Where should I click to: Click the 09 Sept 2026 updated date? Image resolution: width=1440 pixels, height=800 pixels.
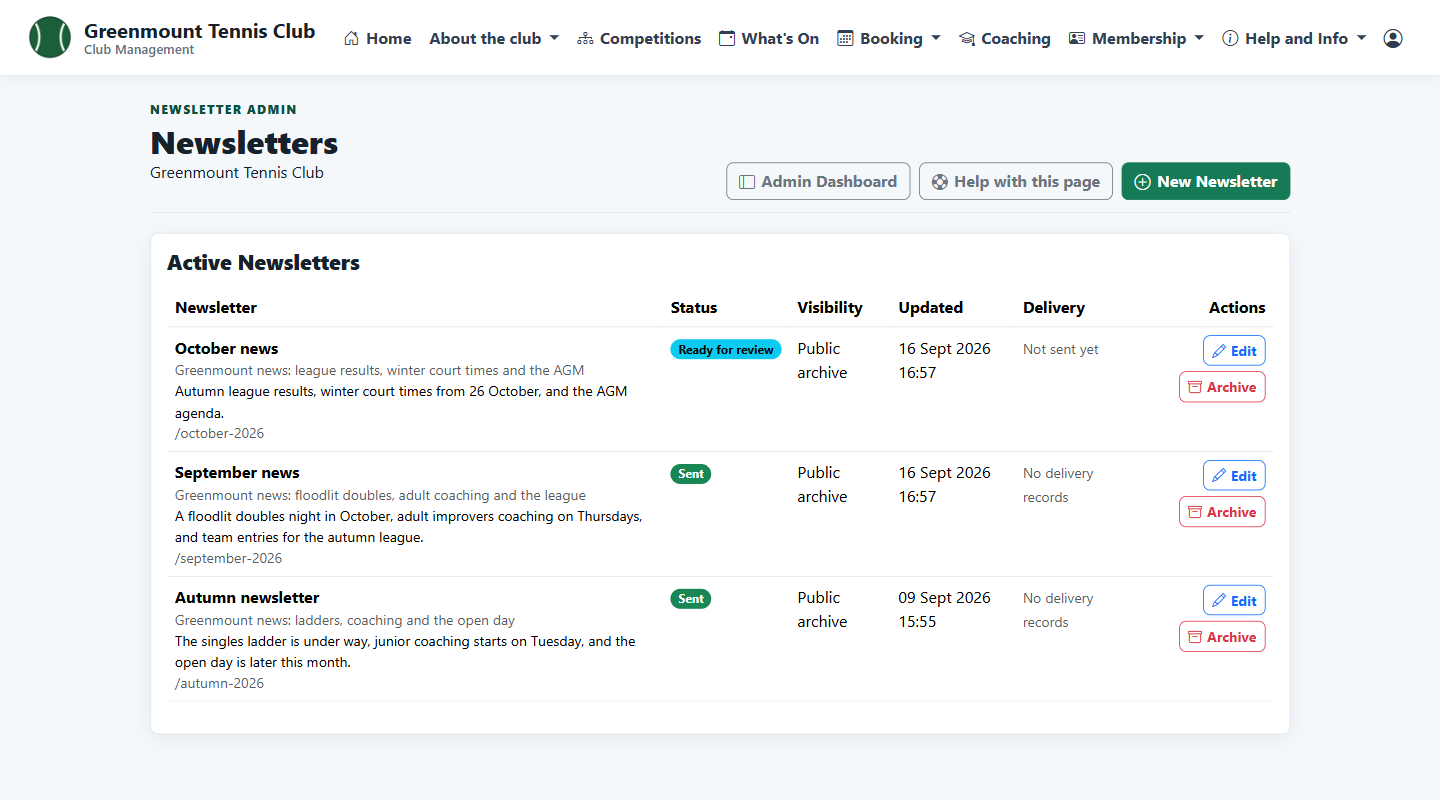(945, 598)
